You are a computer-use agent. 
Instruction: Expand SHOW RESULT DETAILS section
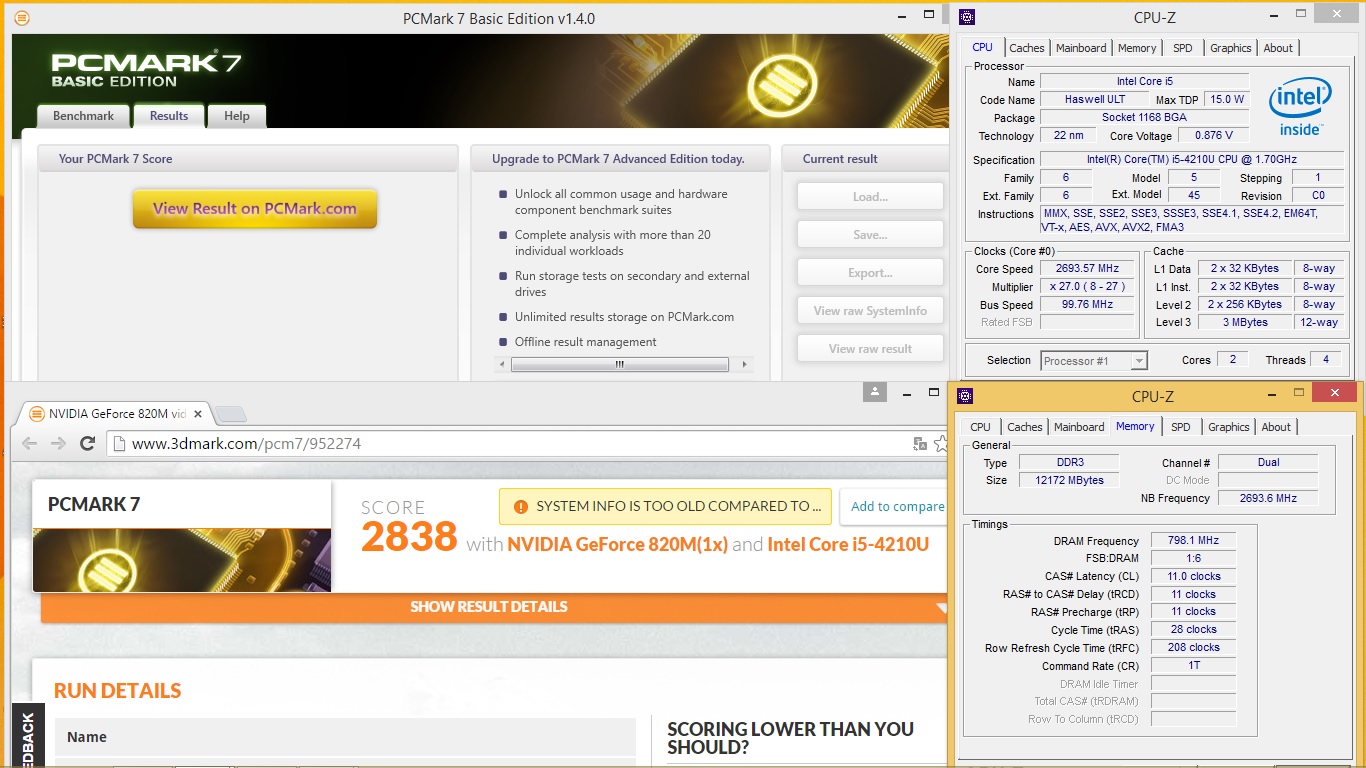(x=489, y=607)
